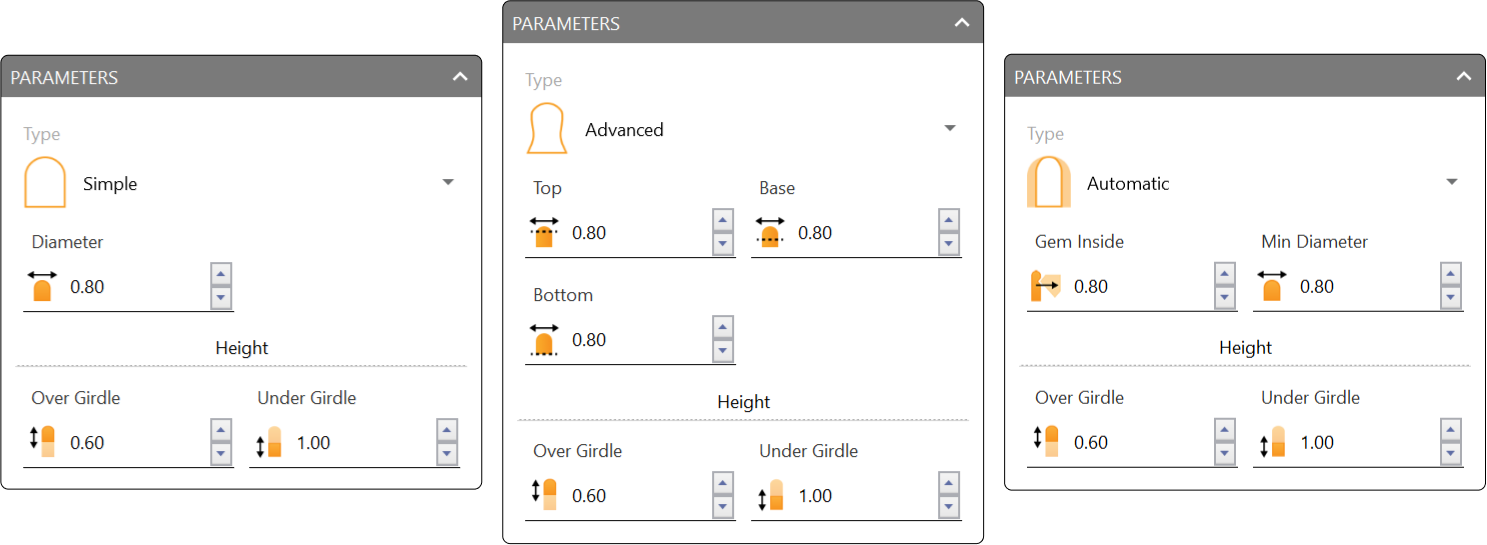Decrease Under Girdle value in the Automatic panel
This screenshot has height=545, width=1487.
click(1451, 454)
